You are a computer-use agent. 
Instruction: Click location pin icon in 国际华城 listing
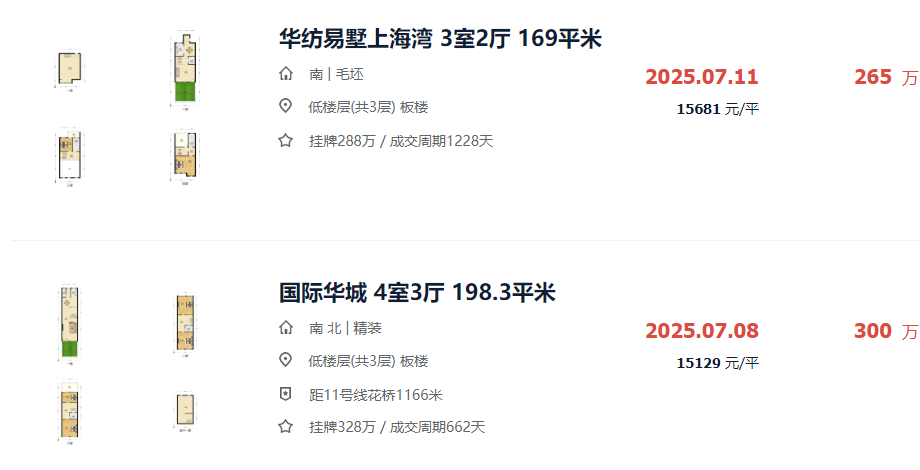click(286, 361)
